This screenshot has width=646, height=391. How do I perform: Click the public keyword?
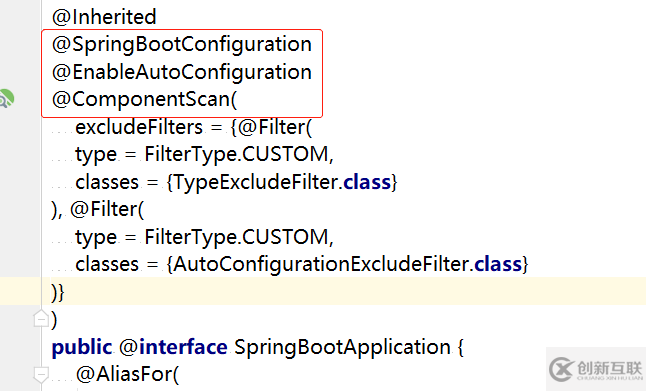pos(82,347)
